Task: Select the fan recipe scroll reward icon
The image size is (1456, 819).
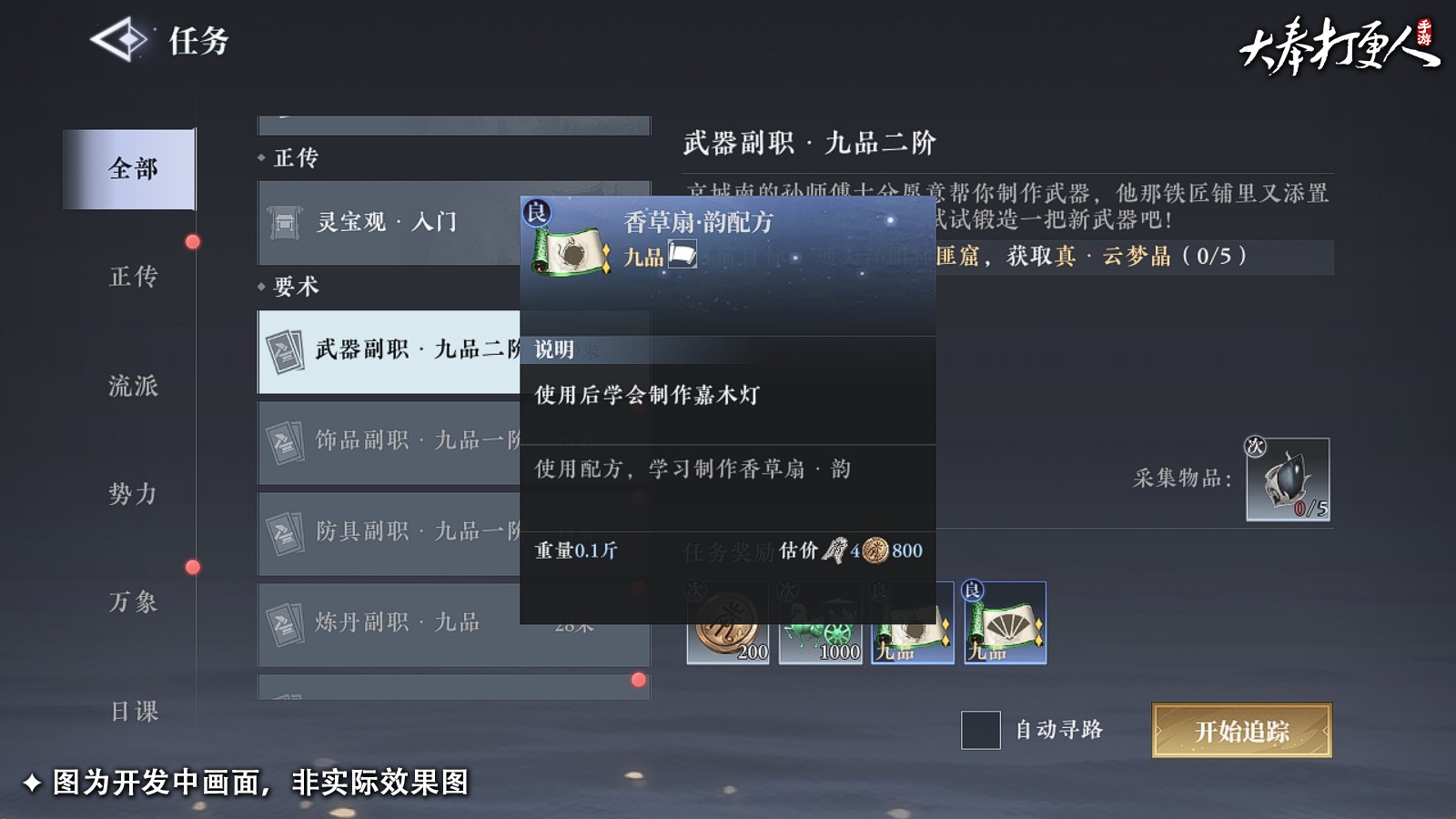Action: pyautogui.click(x=1005, y=623)
